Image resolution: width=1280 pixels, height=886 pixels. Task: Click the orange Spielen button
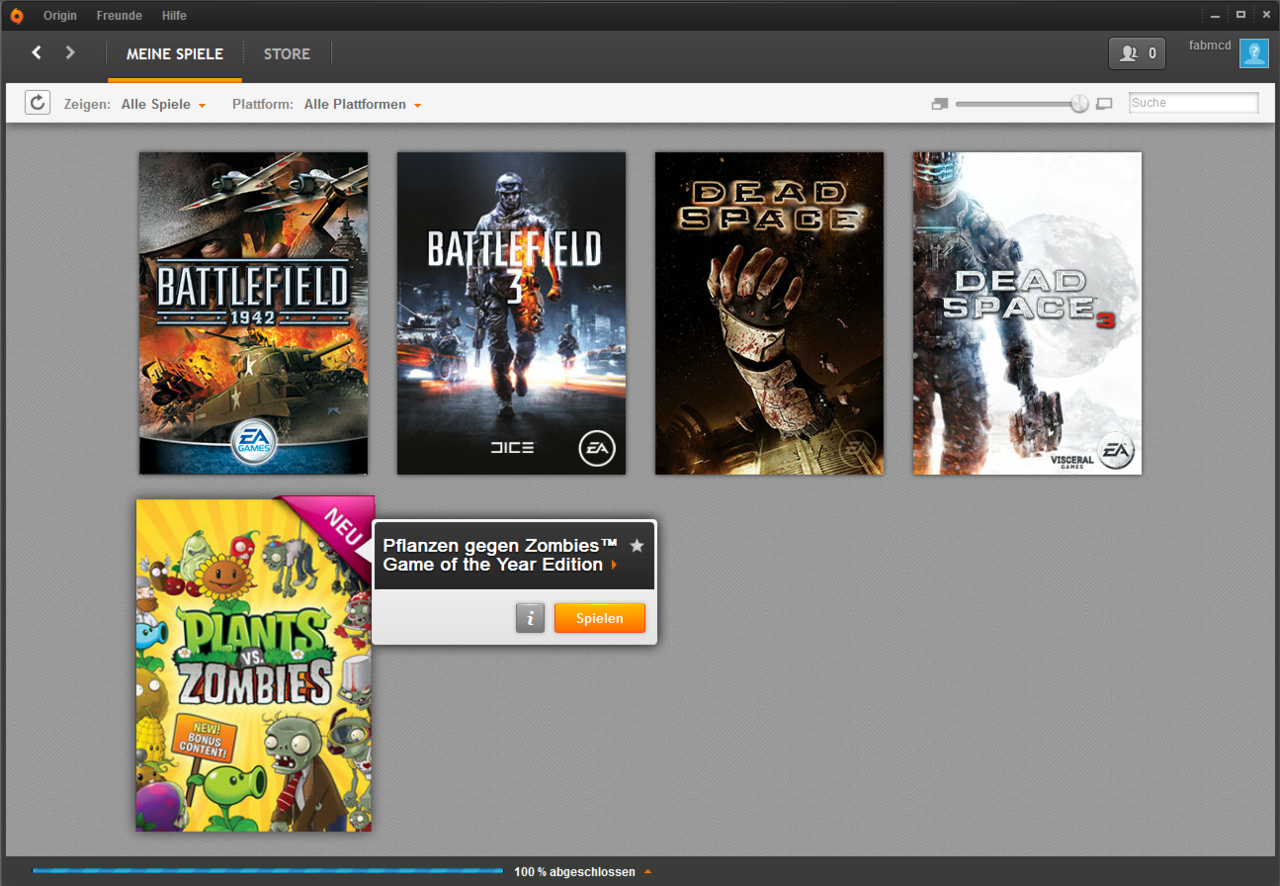coord(600,618)
